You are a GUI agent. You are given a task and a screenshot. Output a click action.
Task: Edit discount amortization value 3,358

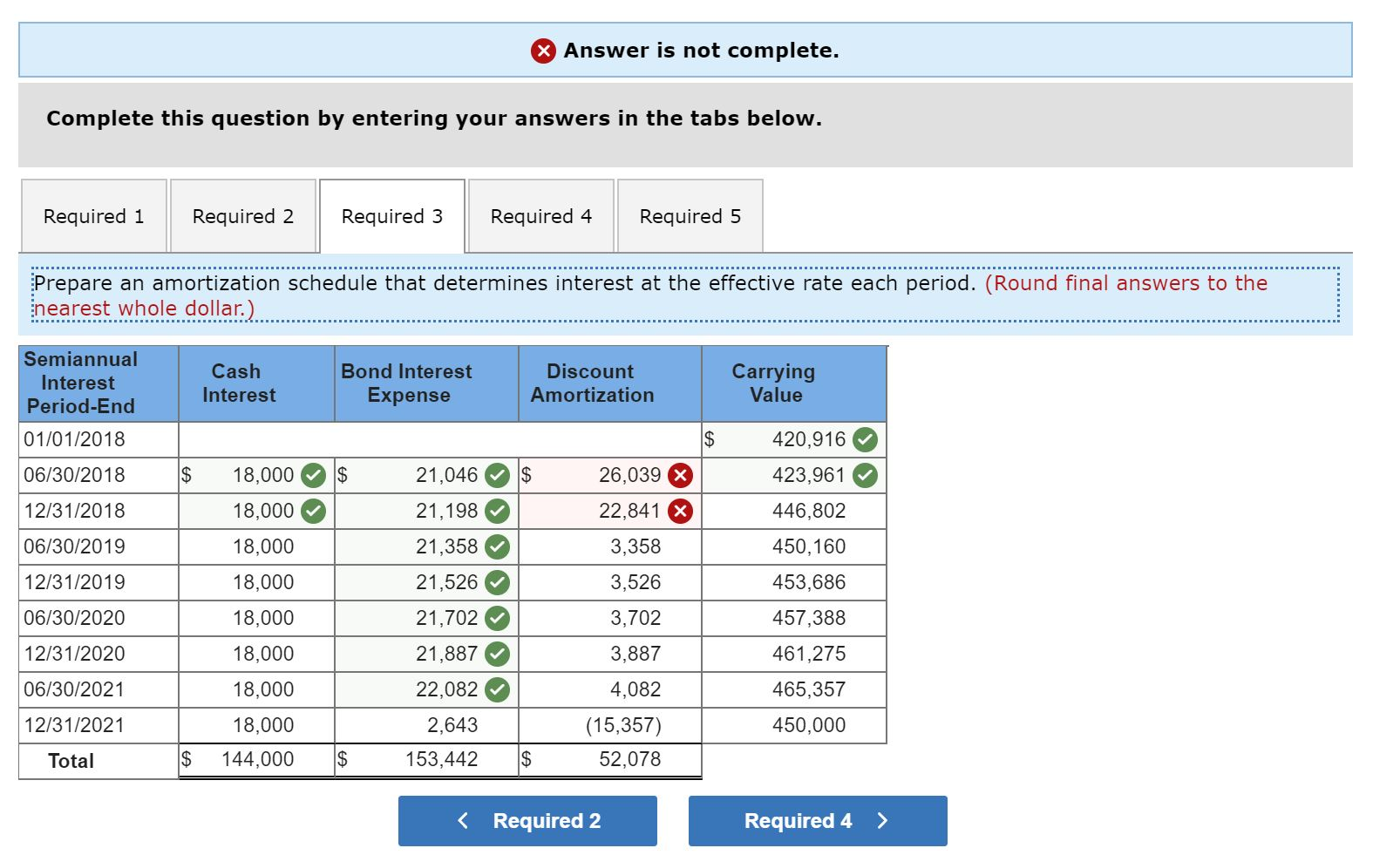tap(610, 546)
